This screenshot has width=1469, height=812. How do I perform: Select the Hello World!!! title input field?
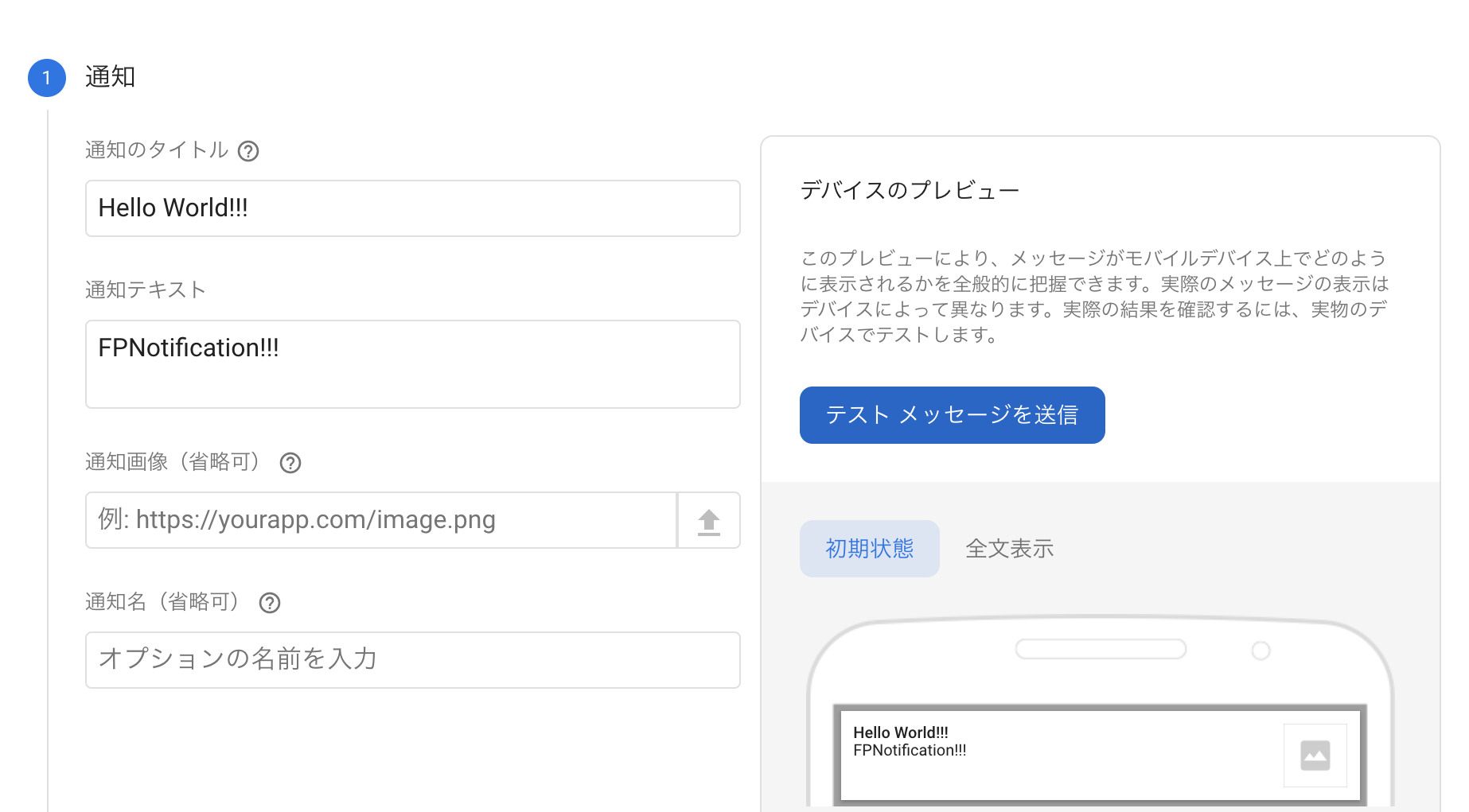[412, 208]
